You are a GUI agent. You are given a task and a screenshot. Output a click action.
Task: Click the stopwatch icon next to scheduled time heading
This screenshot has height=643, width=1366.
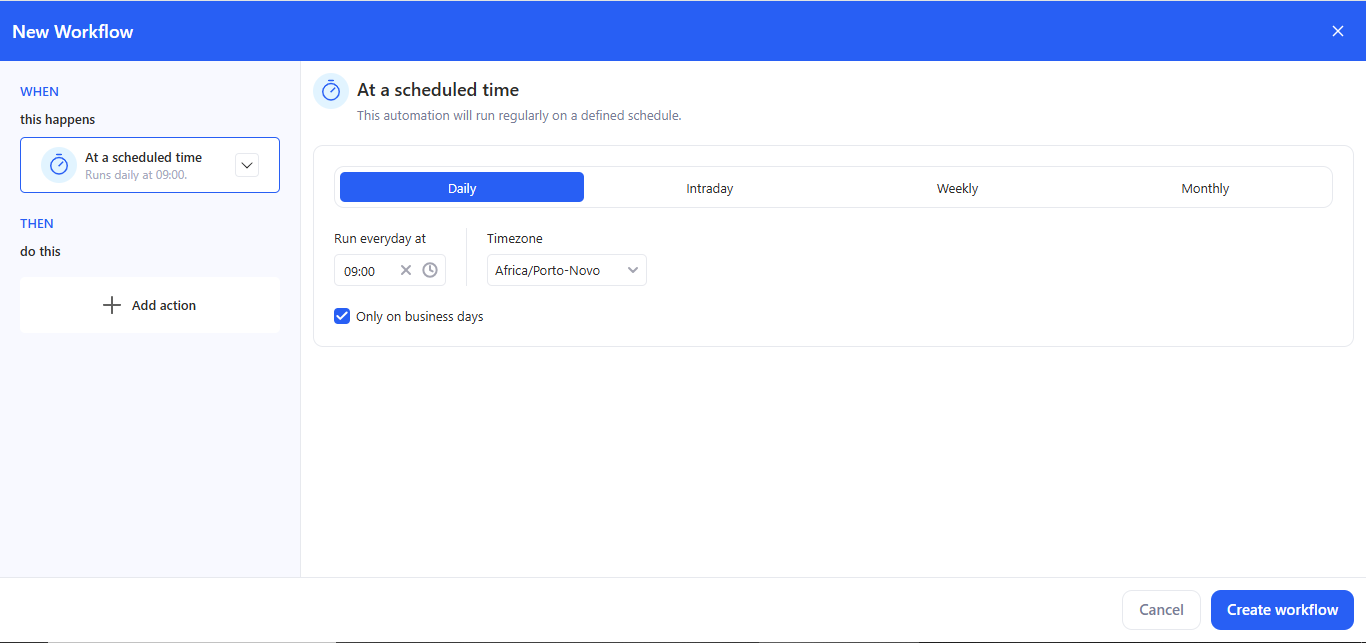tap(330, 90)
